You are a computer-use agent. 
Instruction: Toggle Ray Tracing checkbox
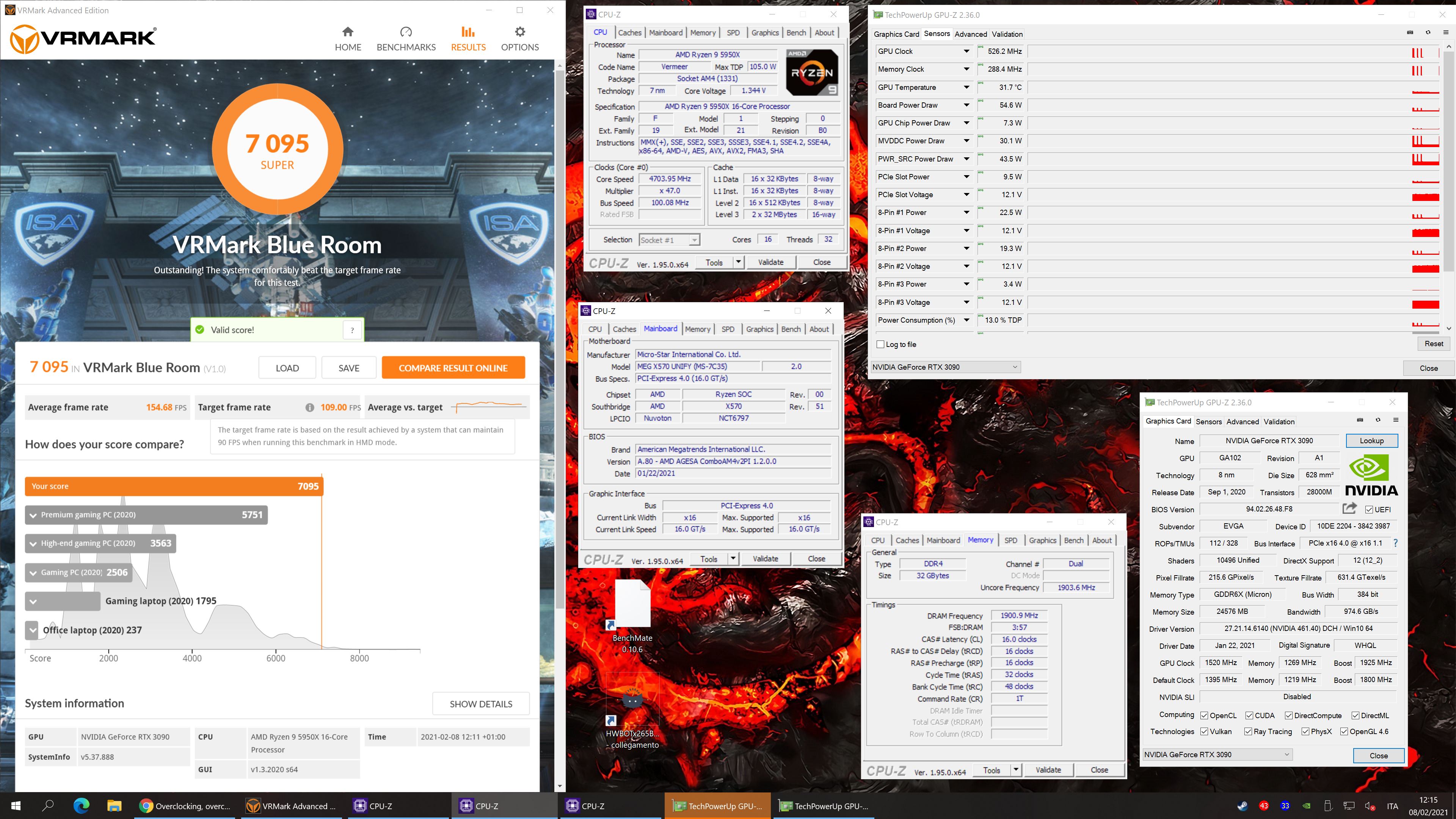pos(1249,731)
